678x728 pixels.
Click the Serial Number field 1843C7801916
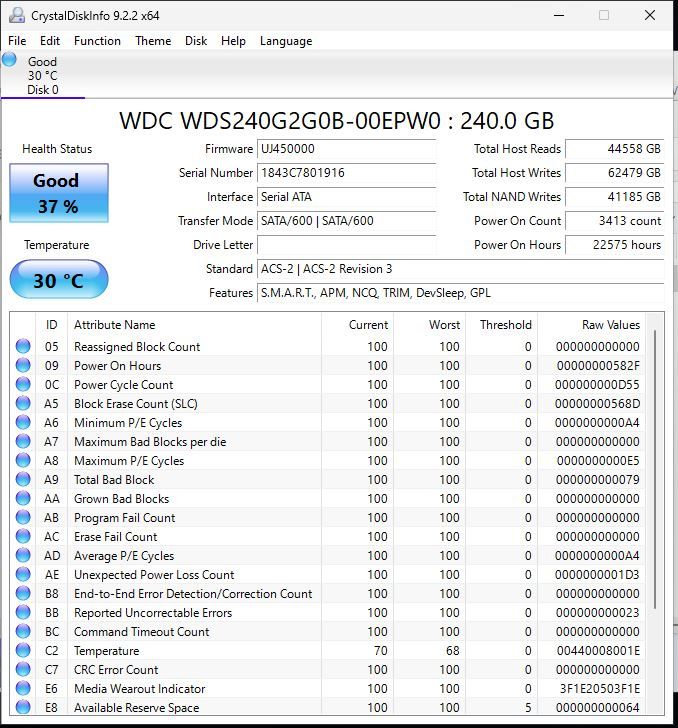click(x=346, y=173)
